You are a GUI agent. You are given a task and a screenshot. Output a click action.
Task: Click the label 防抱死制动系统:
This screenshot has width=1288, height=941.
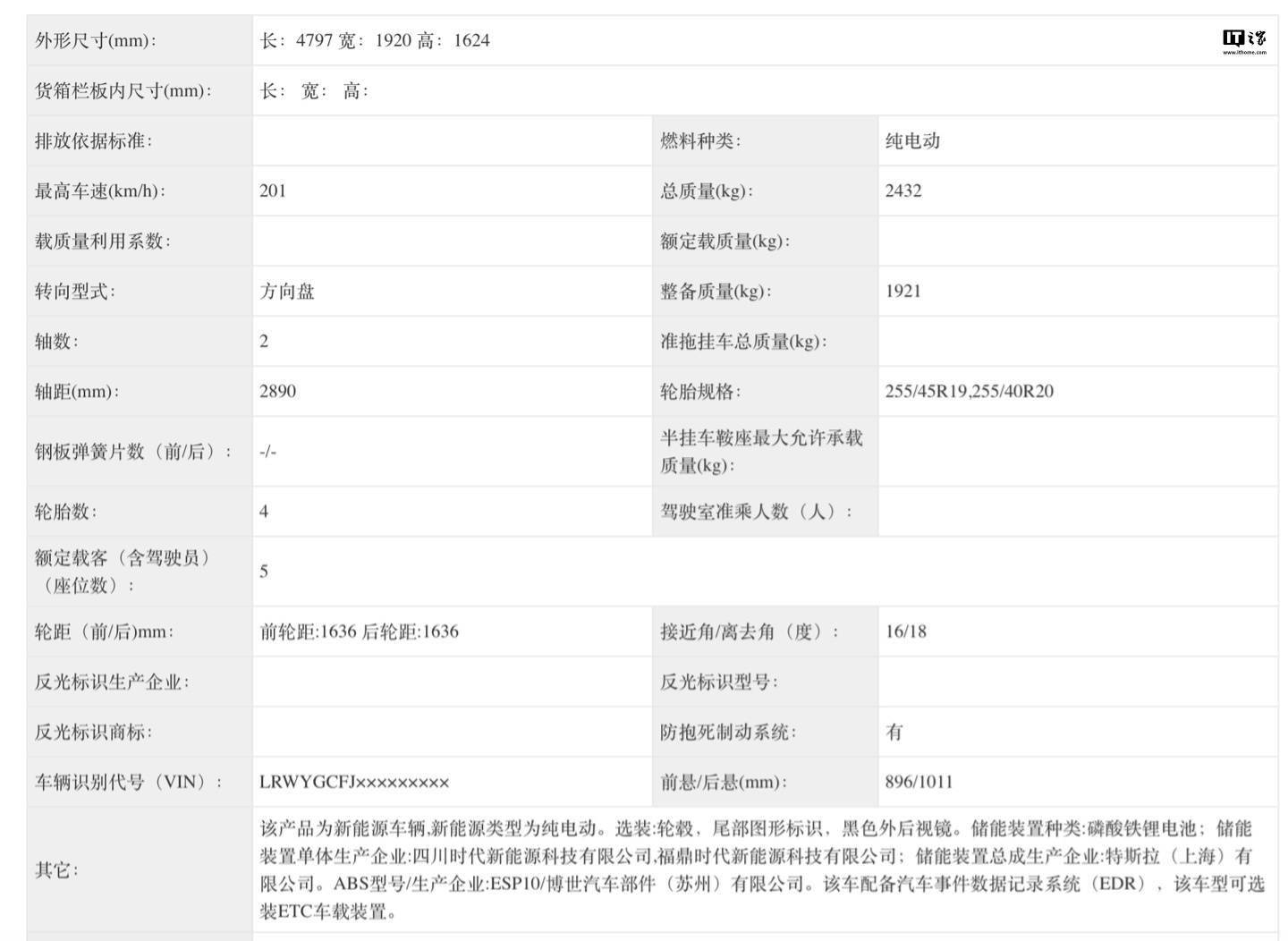click(728, 732)
